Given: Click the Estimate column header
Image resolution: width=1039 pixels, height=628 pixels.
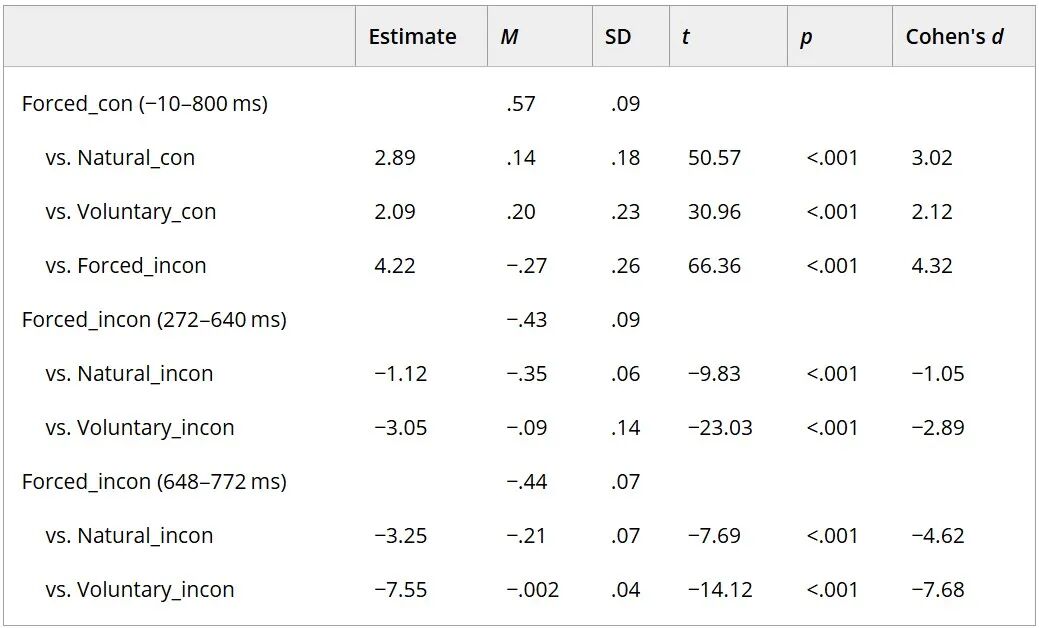Looking at the screenshot, I should pyautogui.click(x=412, y=36).
